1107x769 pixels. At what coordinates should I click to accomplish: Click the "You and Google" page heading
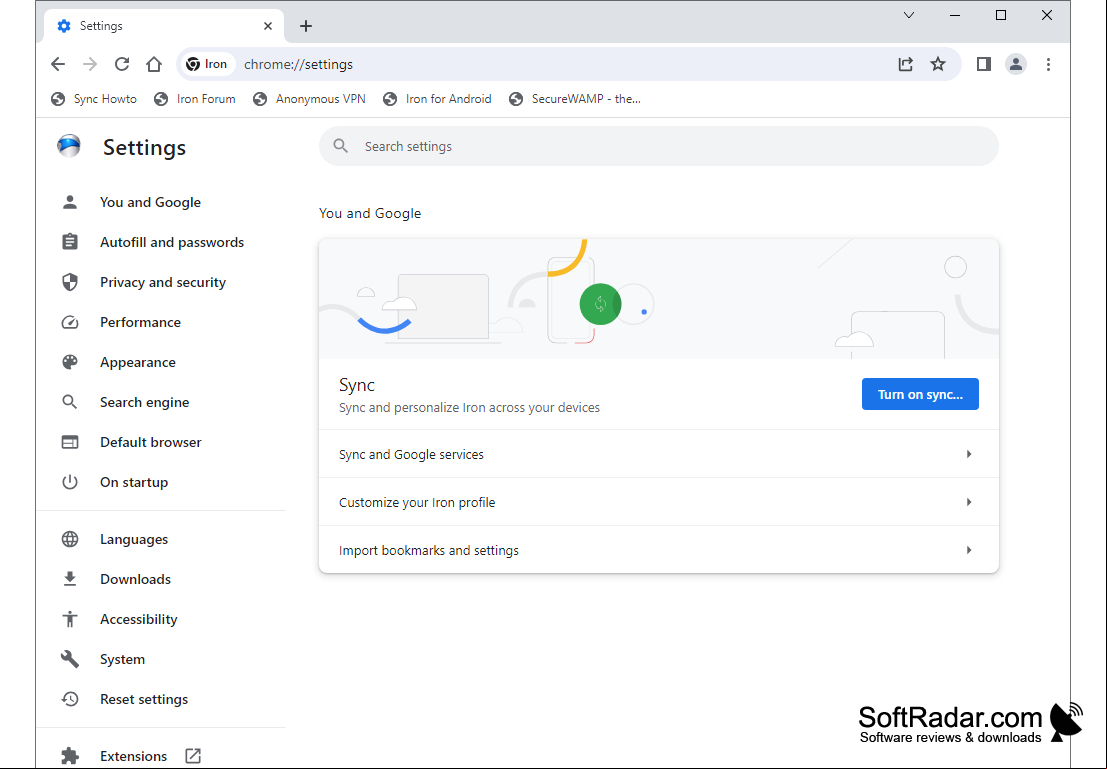click(370, 213)
